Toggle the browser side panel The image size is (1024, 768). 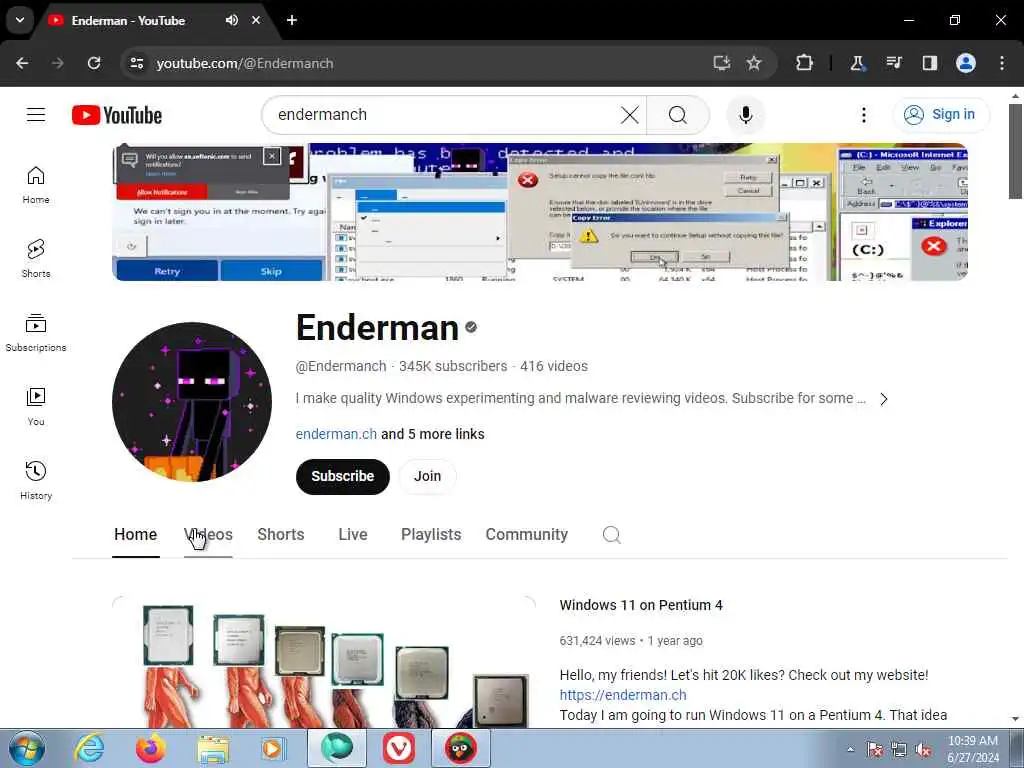pos(929,63)
